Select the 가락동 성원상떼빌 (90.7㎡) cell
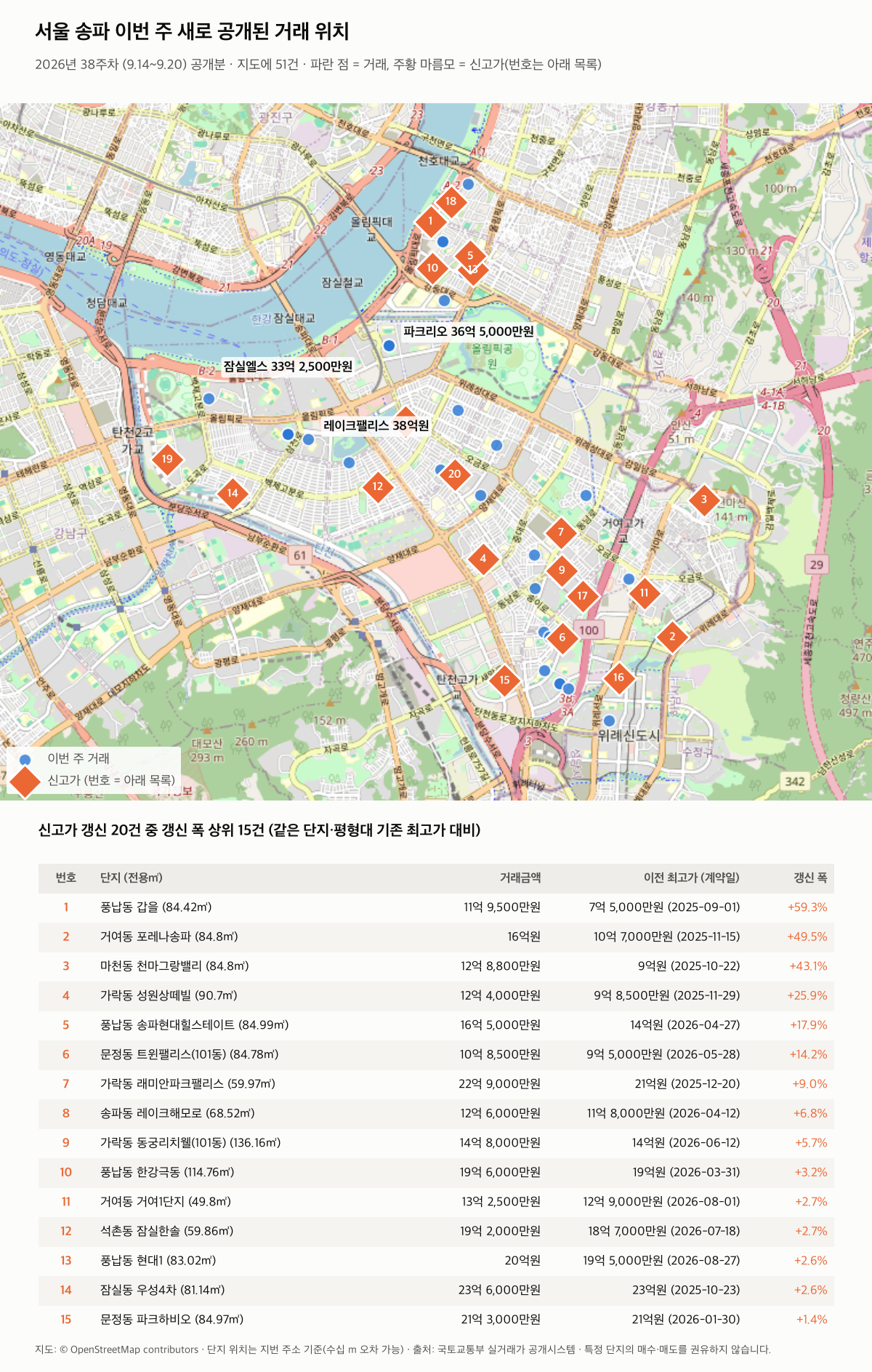 [x=169, y=995]
